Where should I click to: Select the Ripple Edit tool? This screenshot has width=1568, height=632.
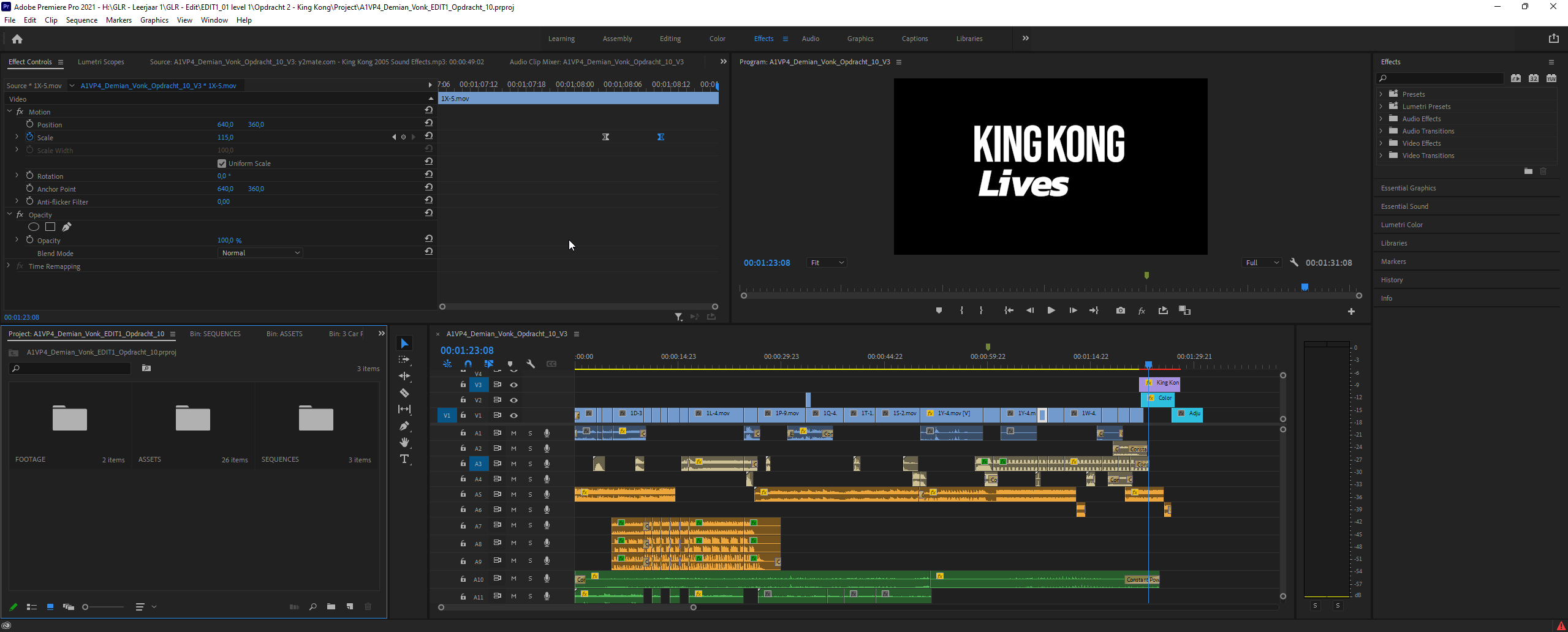[404, 376]
